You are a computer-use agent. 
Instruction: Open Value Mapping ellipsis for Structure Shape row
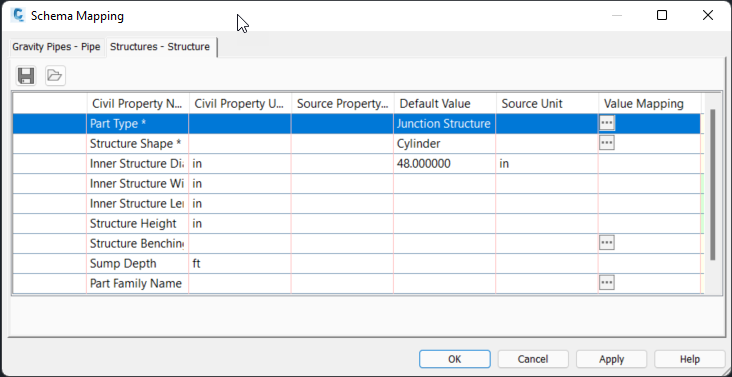(606, 143)
